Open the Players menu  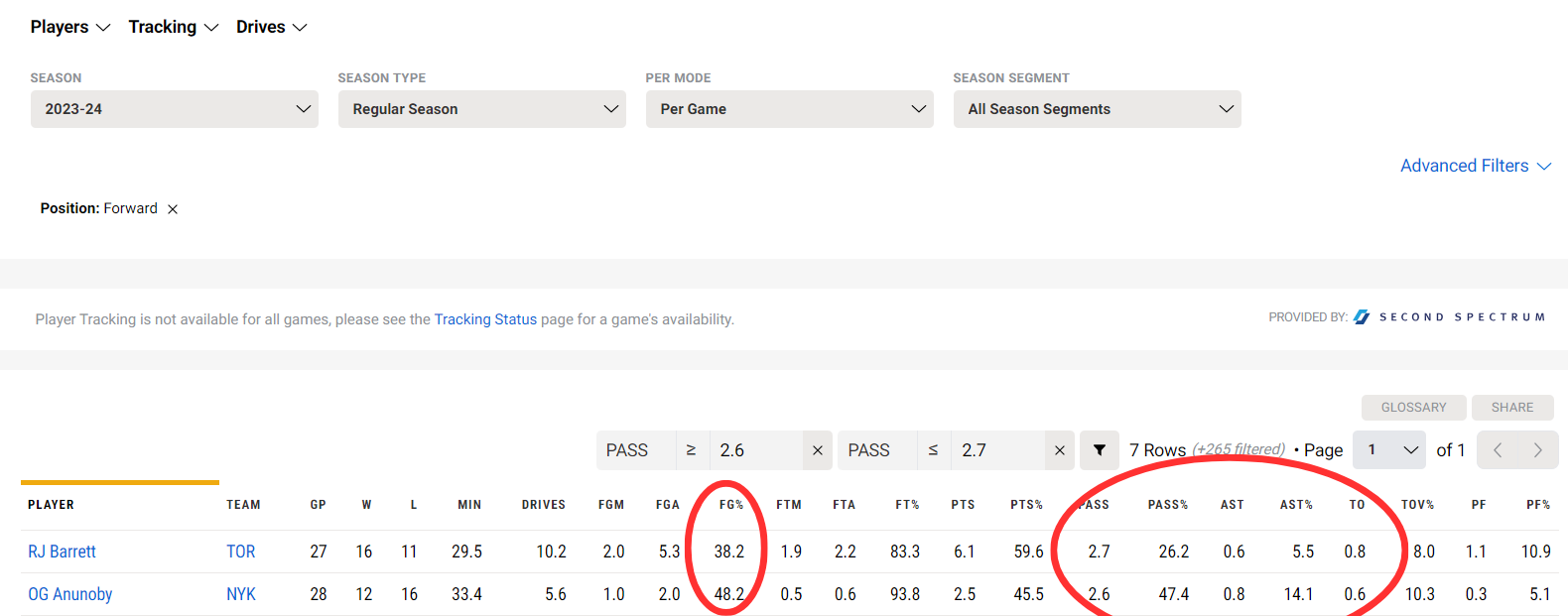(x=69, y=27)
